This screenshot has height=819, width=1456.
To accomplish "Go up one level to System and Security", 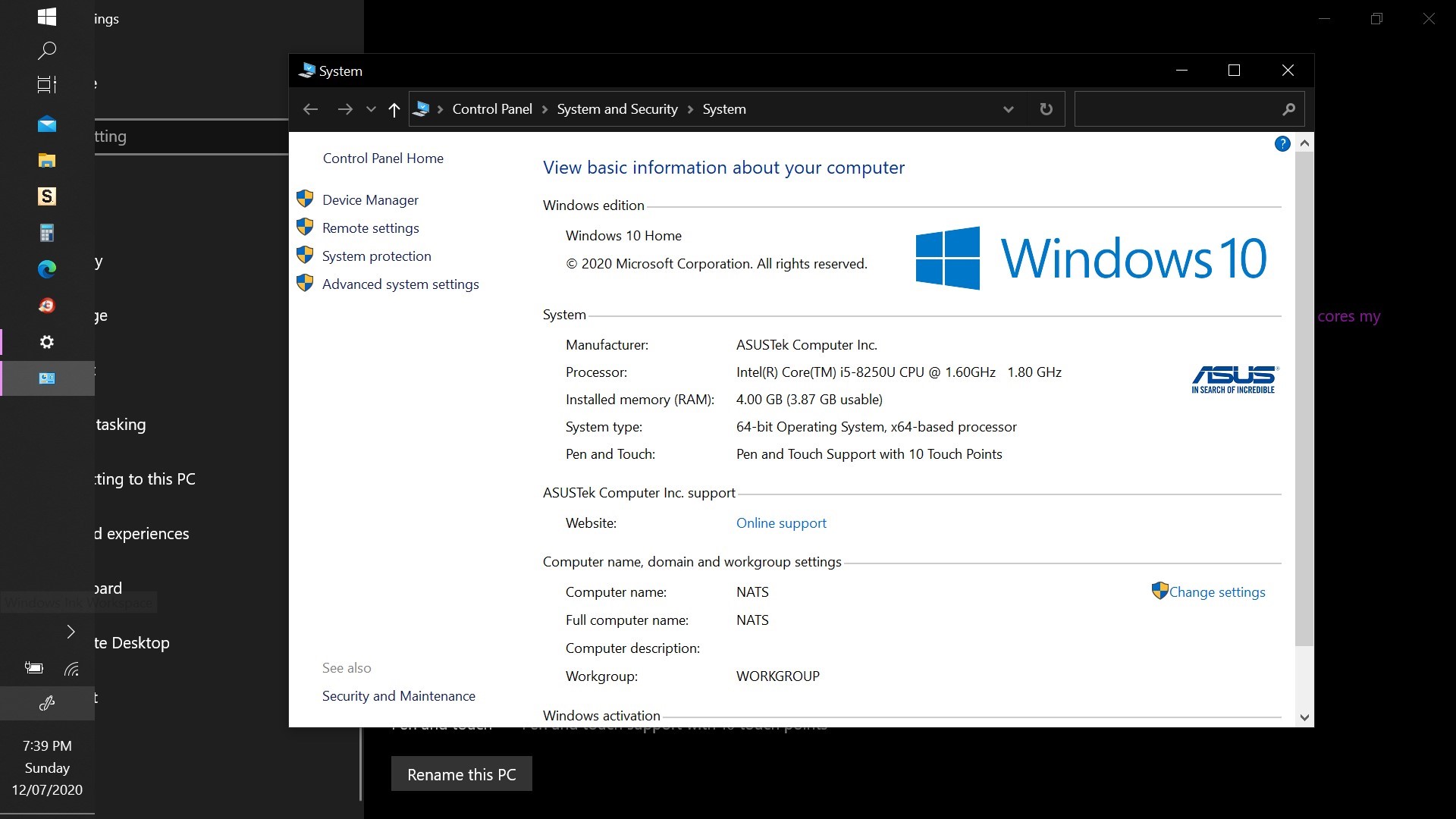I will 394,109.
